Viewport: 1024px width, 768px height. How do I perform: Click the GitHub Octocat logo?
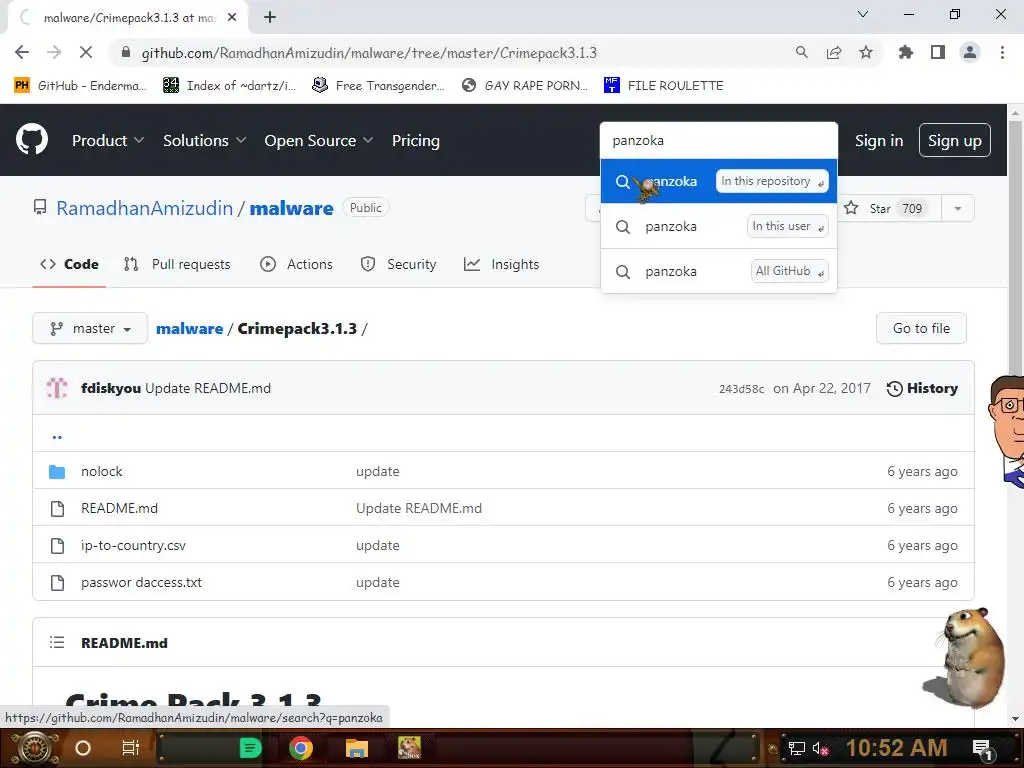31,140
